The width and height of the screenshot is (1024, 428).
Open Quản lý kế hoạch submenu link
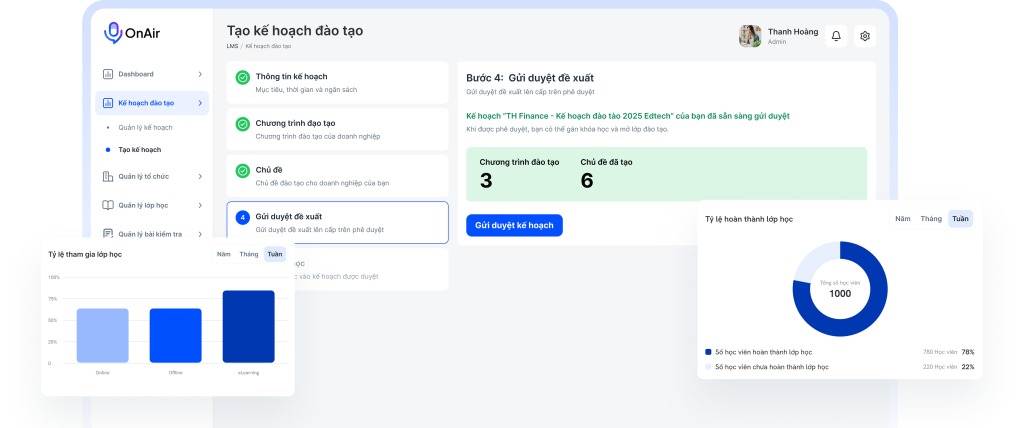(x=145, y=128)
